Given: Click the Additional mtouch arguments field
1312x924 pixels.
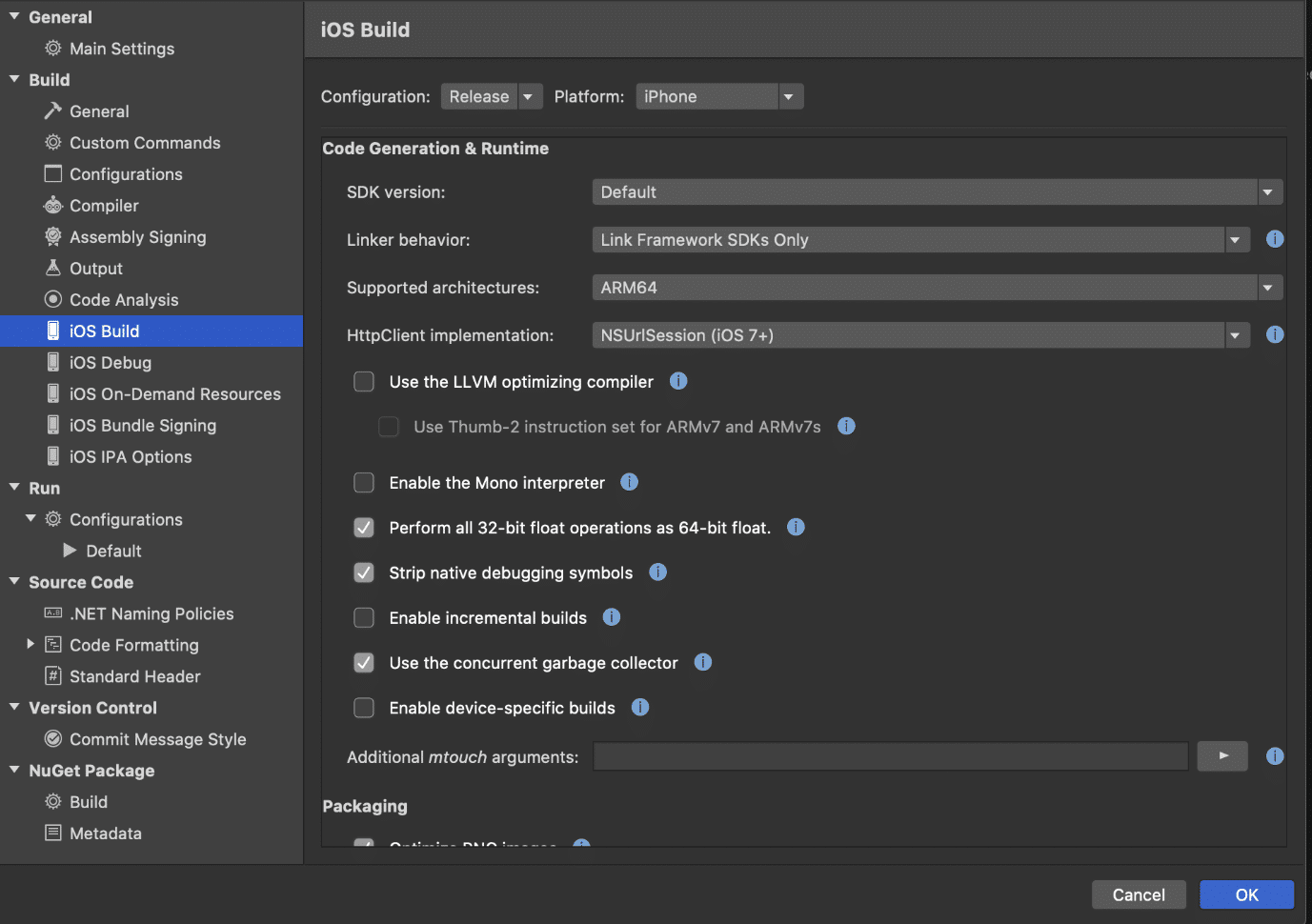Looking at the screenshot, I should pyautogui.click(x=890, y=756).
